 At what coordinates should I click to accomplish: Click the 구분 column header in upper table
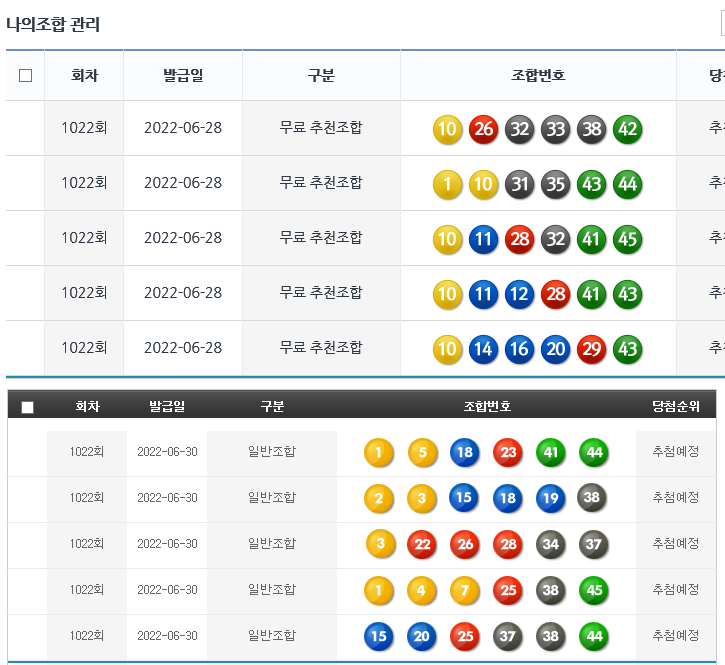(321, 76)
